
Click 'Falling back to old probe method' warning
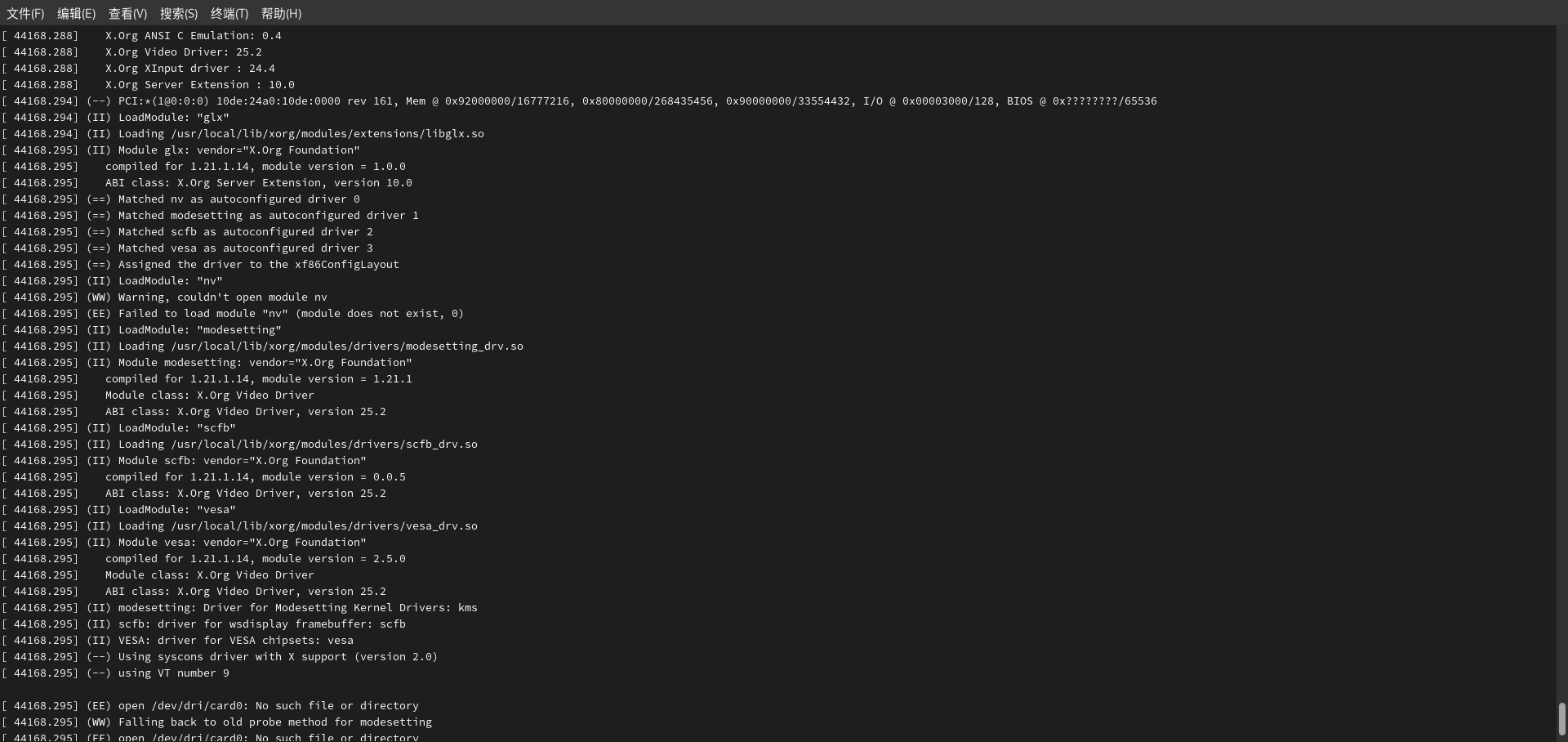tap(274, 722)
